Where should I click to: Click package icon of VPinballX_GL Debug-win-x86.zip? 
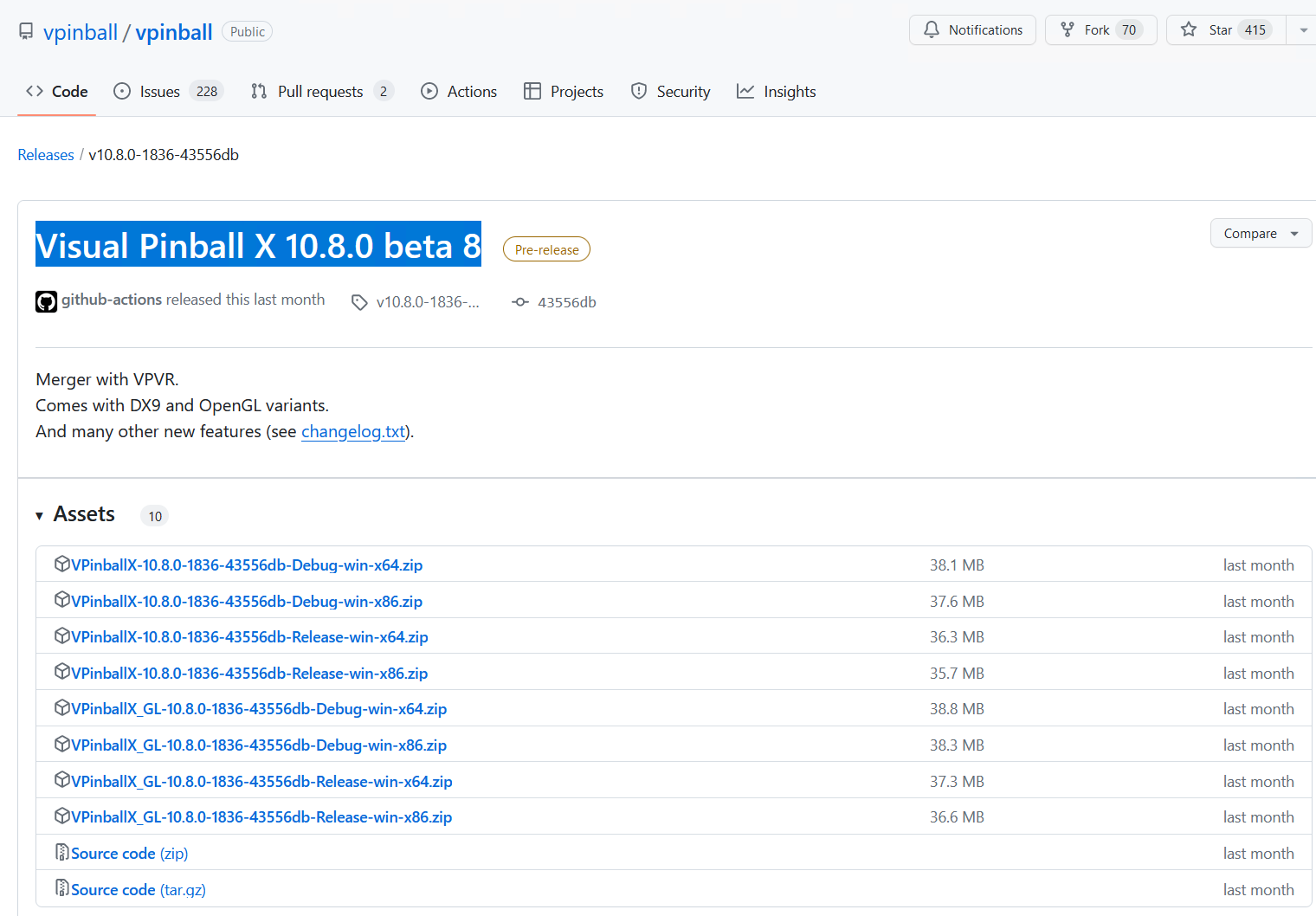tap(61, 744)
